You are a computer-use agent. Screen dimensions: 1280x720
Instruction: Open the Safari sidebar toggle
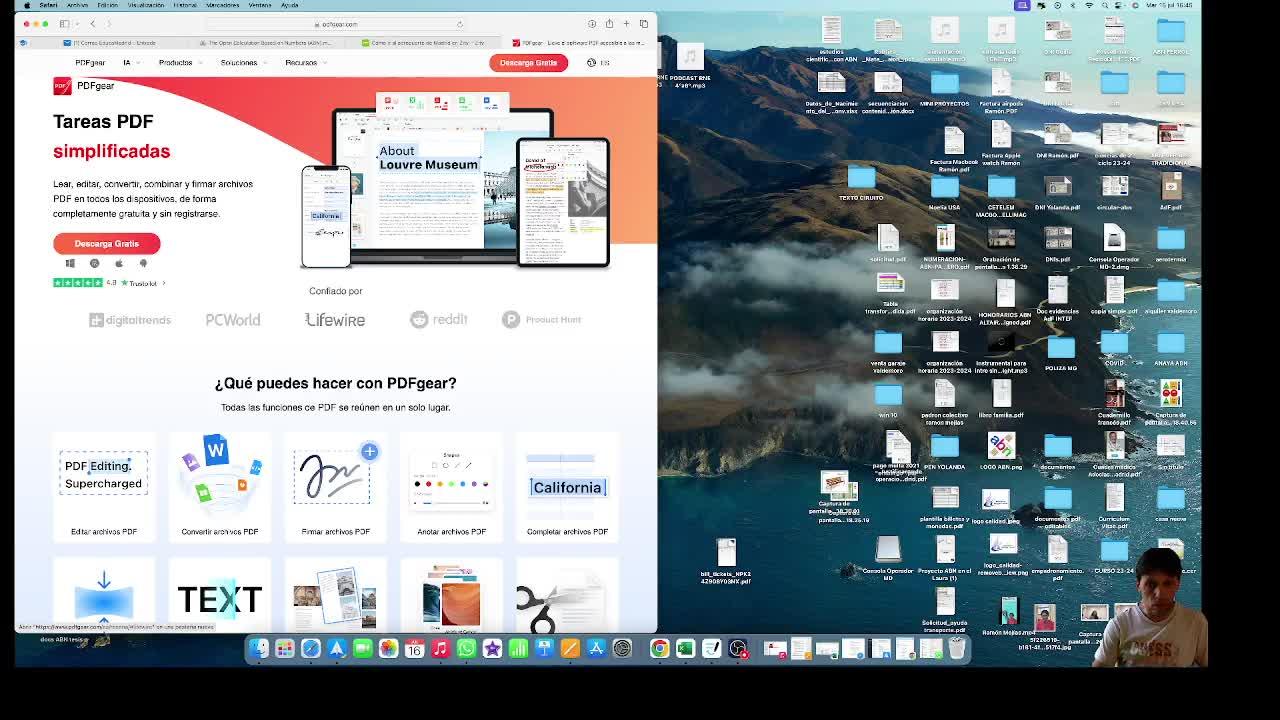64,24
